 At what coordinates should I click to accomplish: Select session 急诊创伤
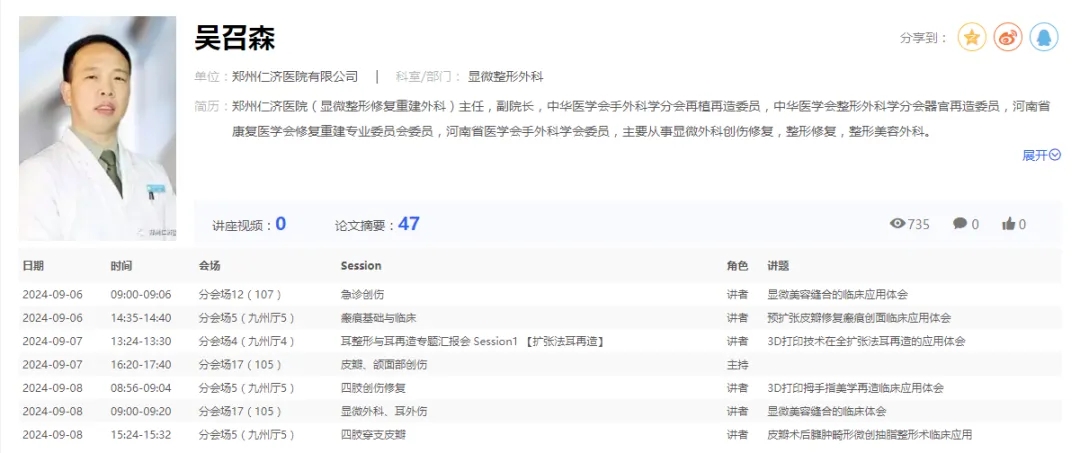(362, 295)
